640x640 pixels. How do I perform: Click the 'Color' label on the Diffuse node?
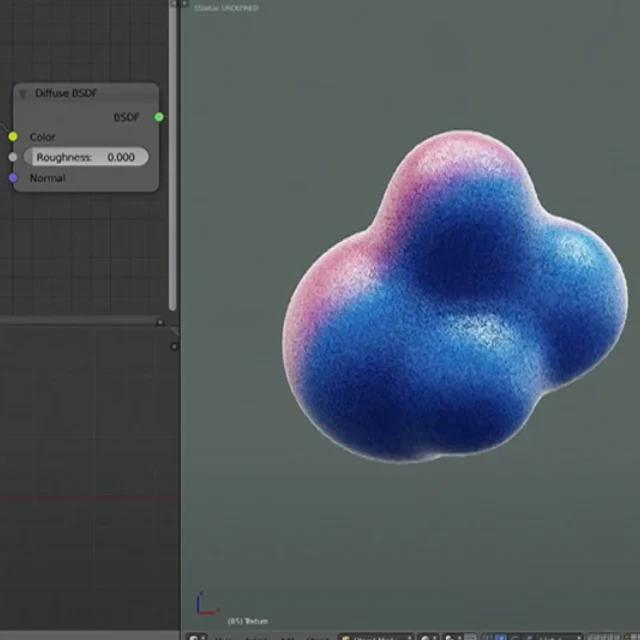tap(42, 137)
